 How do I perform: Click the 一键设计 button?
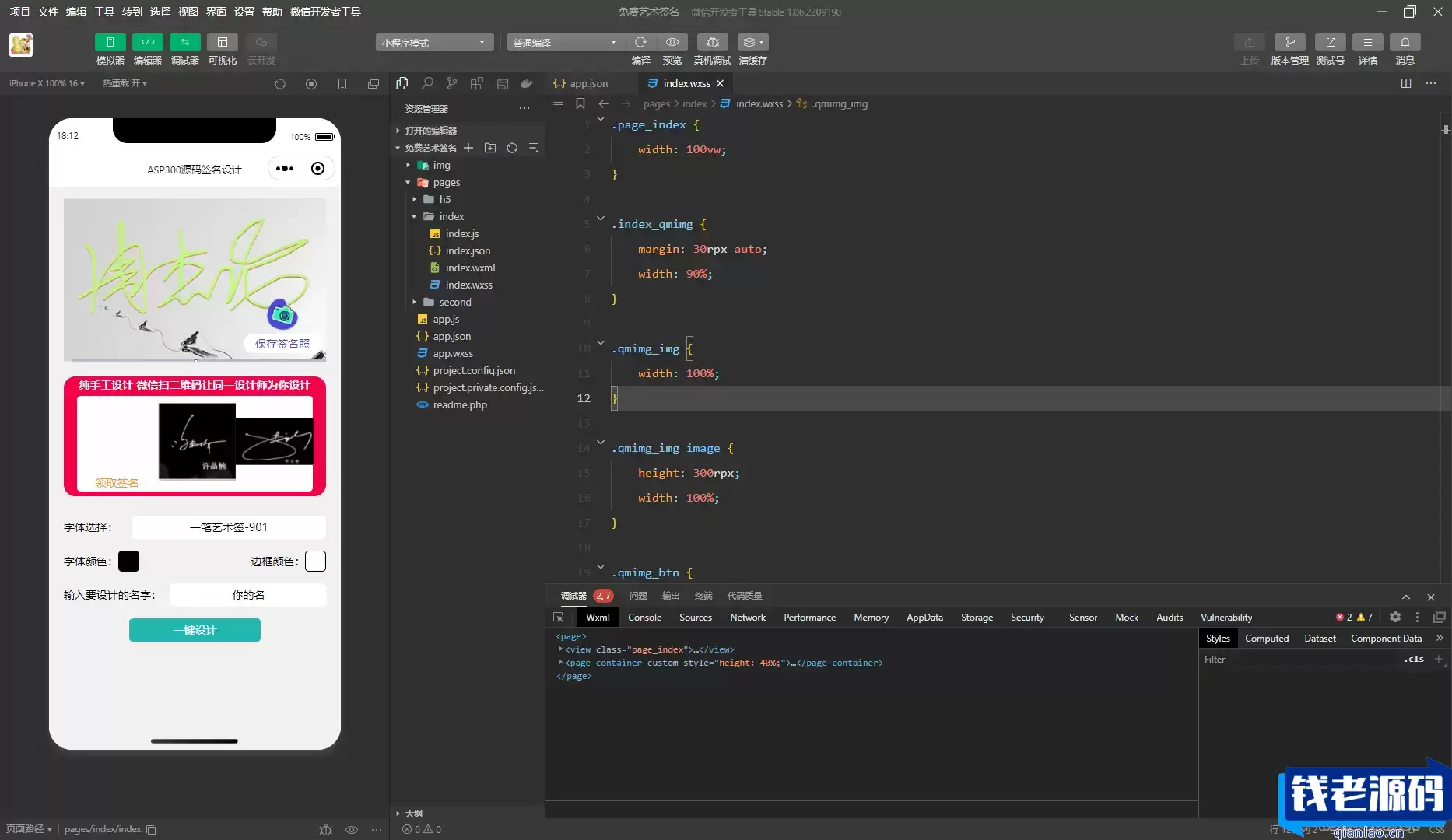tap(195, 630)
